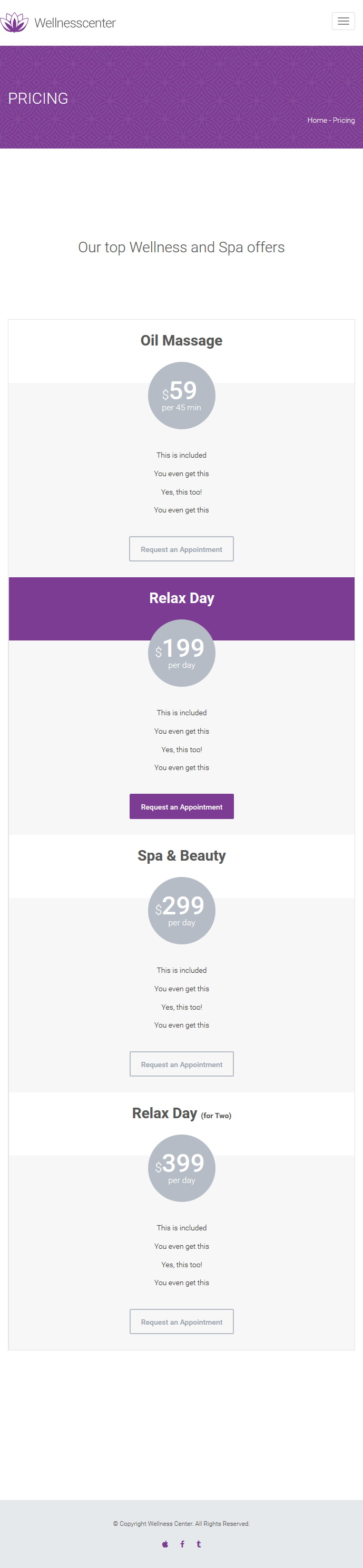Click the copyright Wellness Center text
The width and height of the screenshot is (363, 1568).
point(181,1524)
